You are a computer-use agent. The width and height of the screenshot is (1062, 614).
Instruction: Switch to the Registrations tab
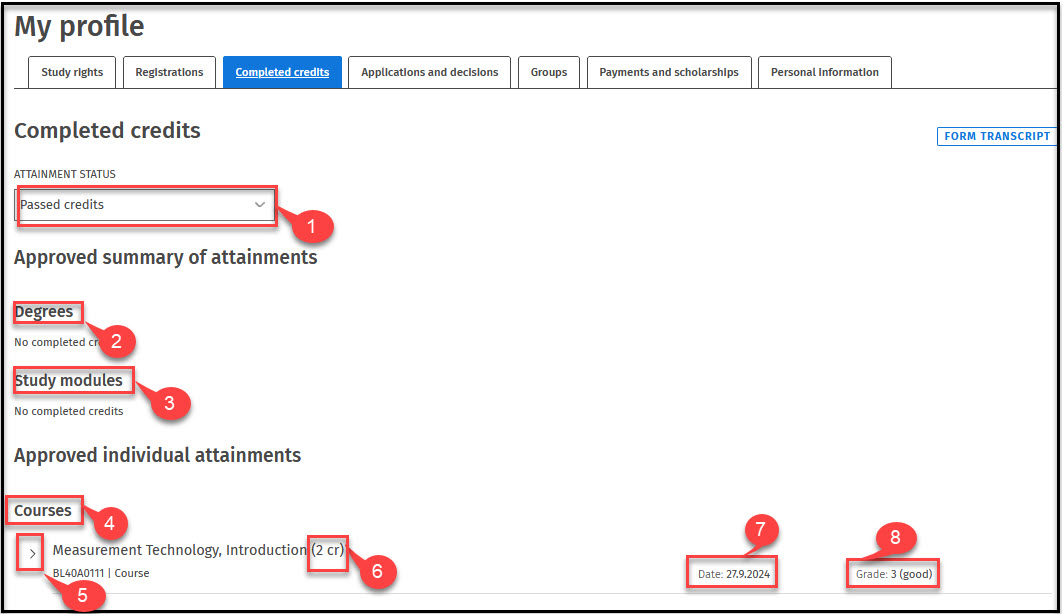click(x=169, y=72)
